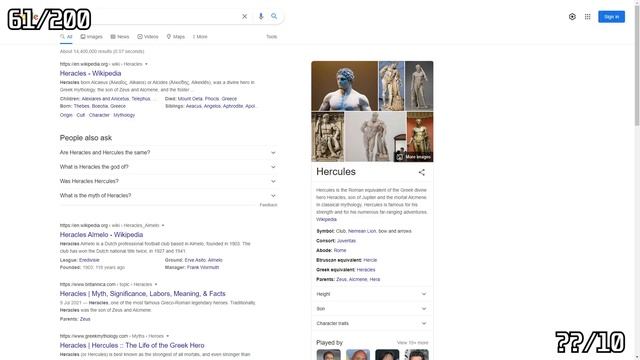Follow the Origin sitelink under Wikipedia result
This screenshot has width=640, height=360.
tap(66, 115)
